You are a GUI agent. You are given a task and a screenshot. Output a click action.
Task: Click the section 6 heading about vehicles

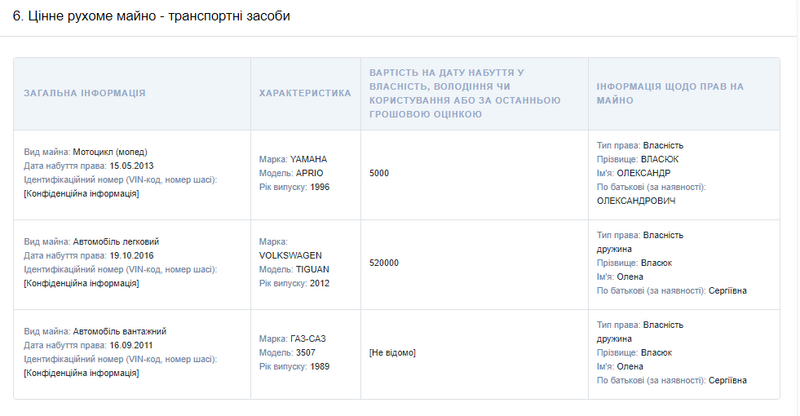(151, 17)
